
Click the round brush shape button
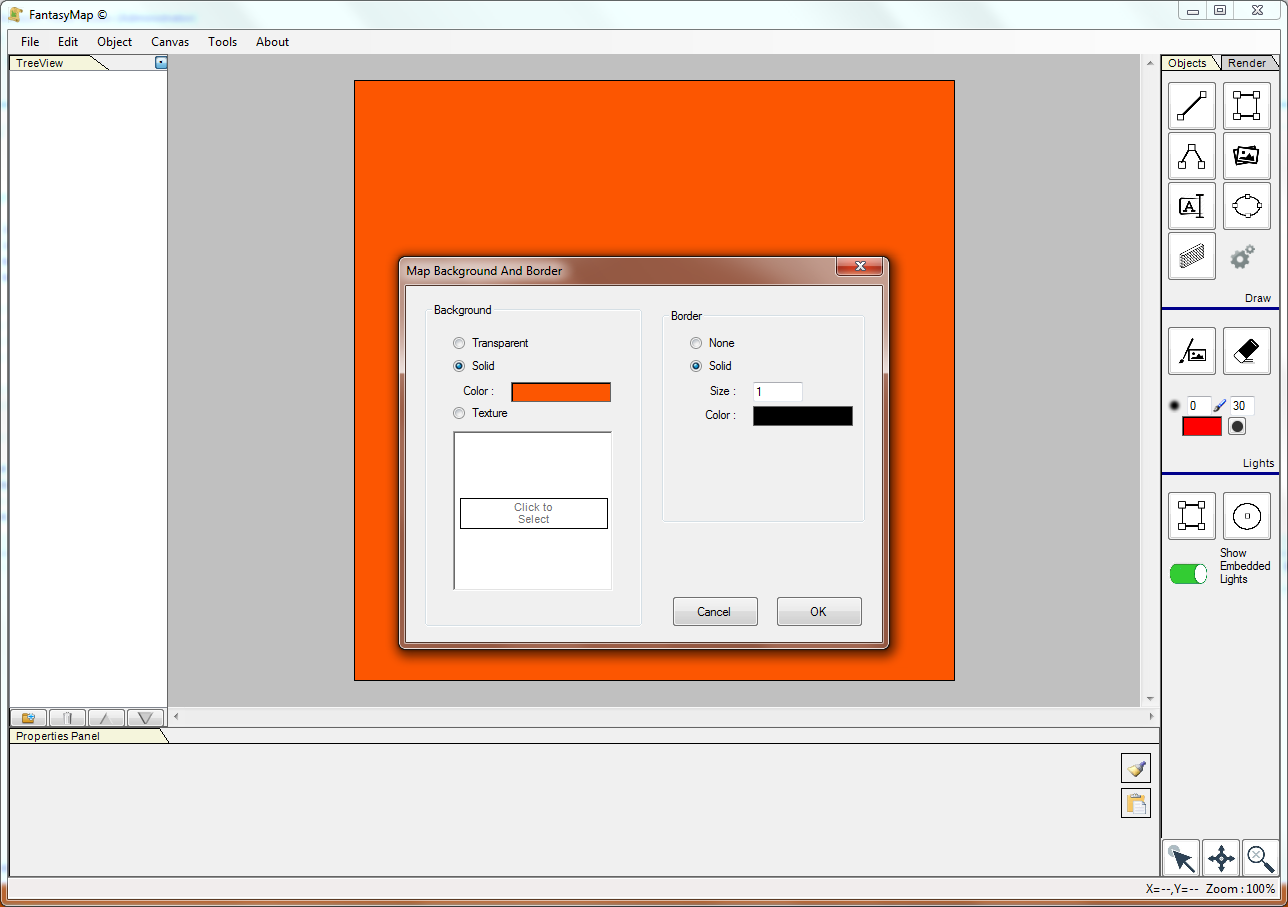click(1237, 426)
